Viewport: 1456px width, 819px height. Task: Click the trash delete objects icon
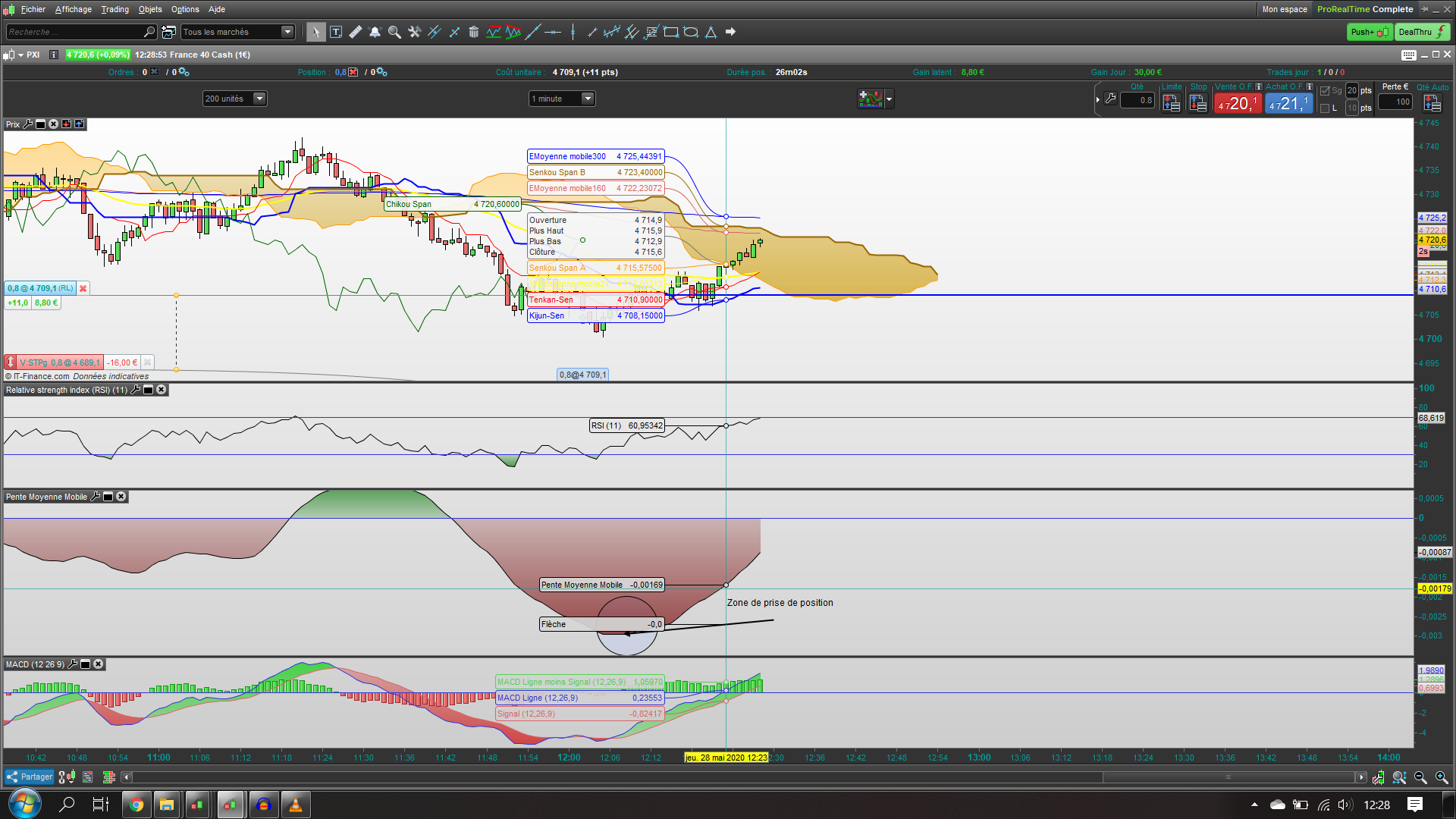point(473,32)
